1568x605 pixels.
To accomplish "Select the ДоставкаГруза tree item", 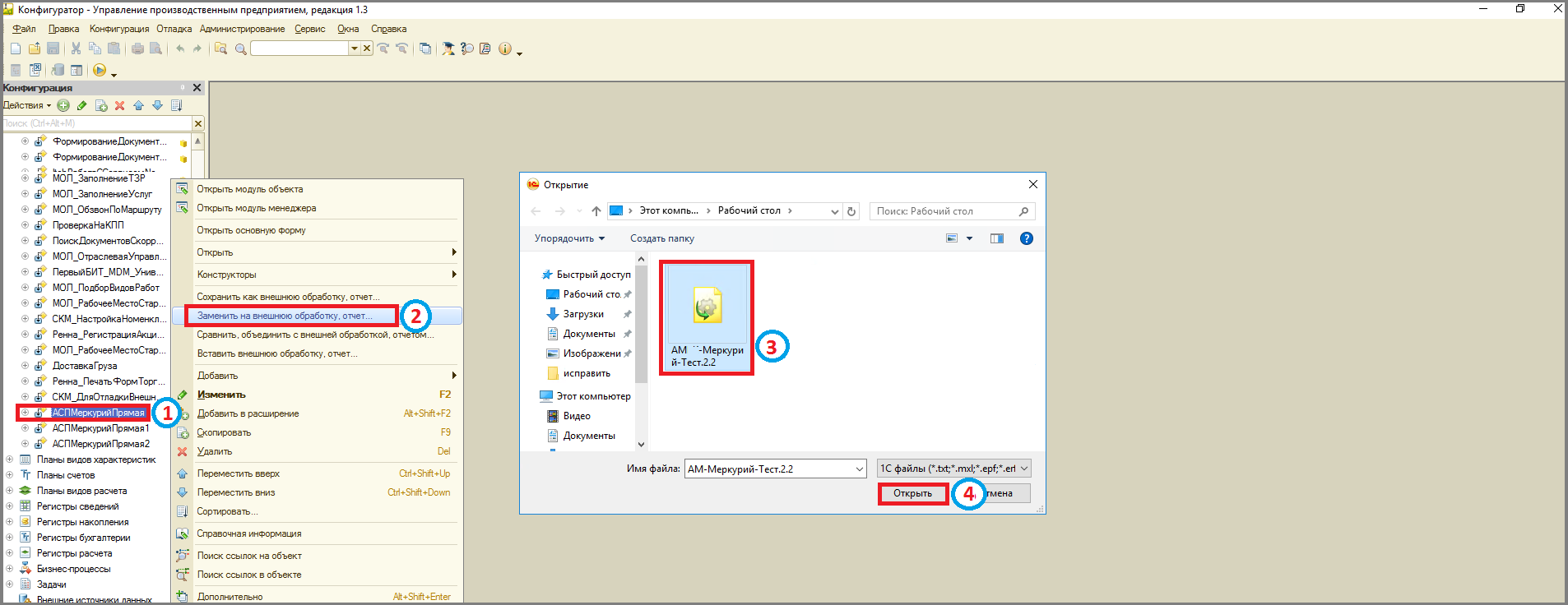I will pyautogui.click(x=85, y=366).
